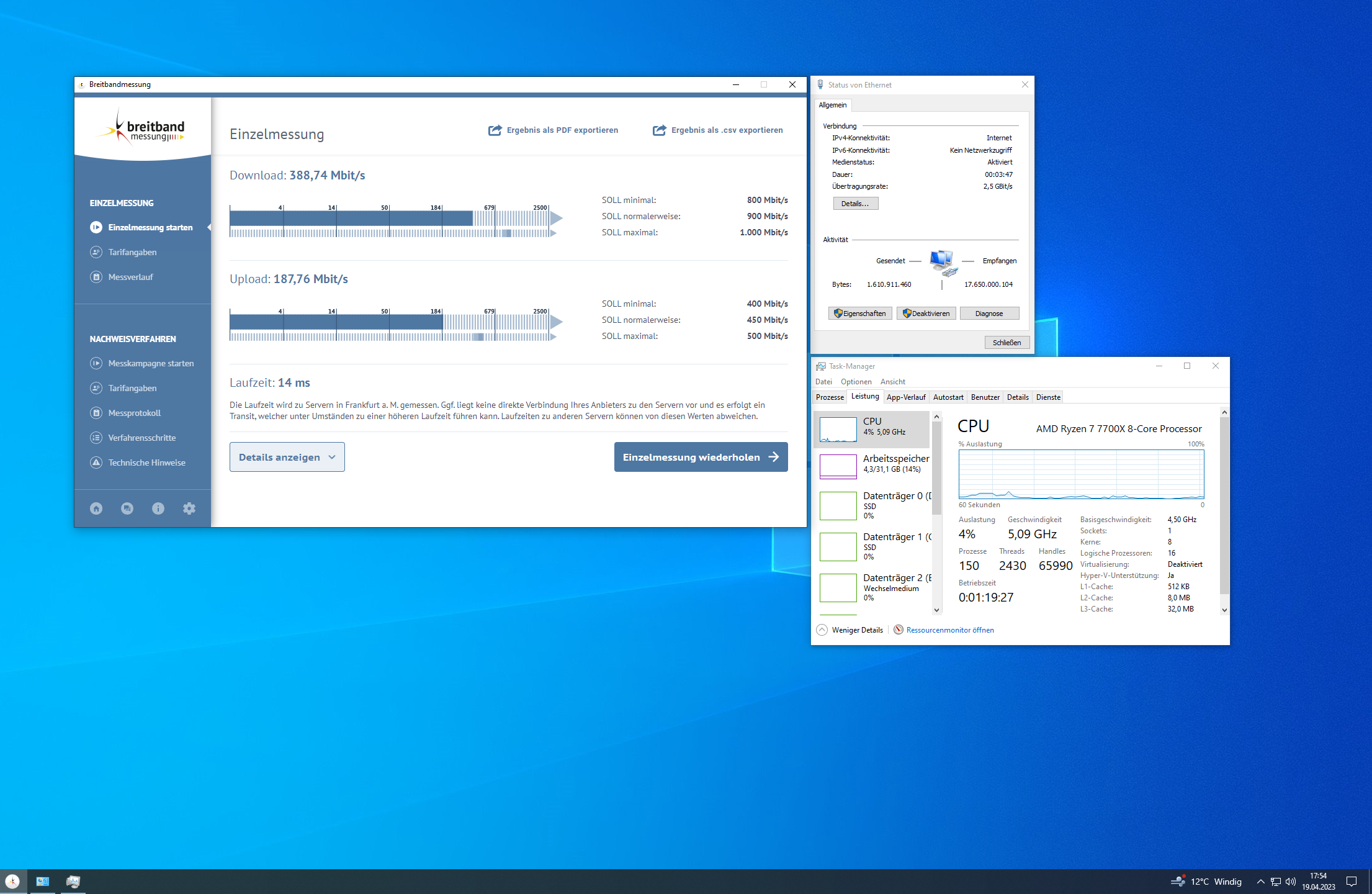
Task: Open settings via the gear icon
Action: tap(189, 508)
